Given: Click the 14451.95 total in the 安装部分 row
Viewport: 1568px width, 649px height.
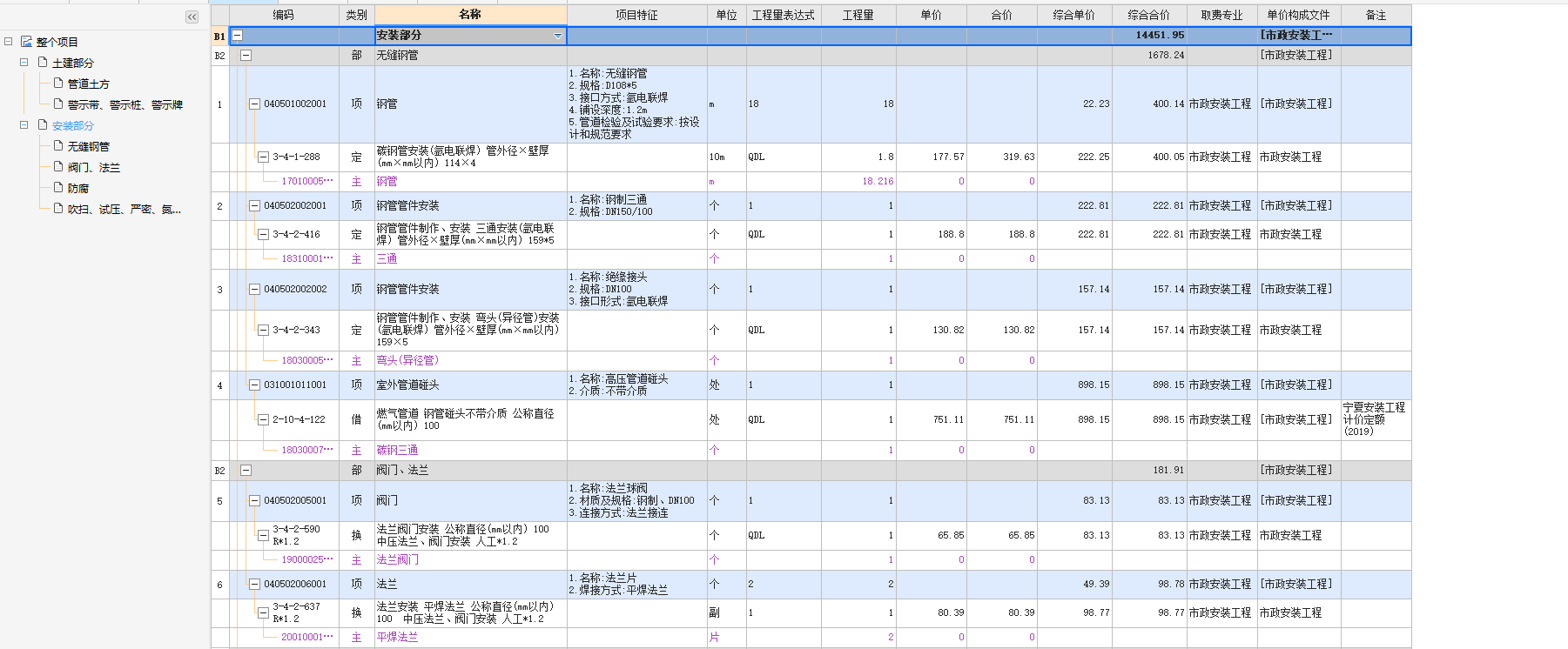Looking at the screenshot, I should [x=1160, y=36].
